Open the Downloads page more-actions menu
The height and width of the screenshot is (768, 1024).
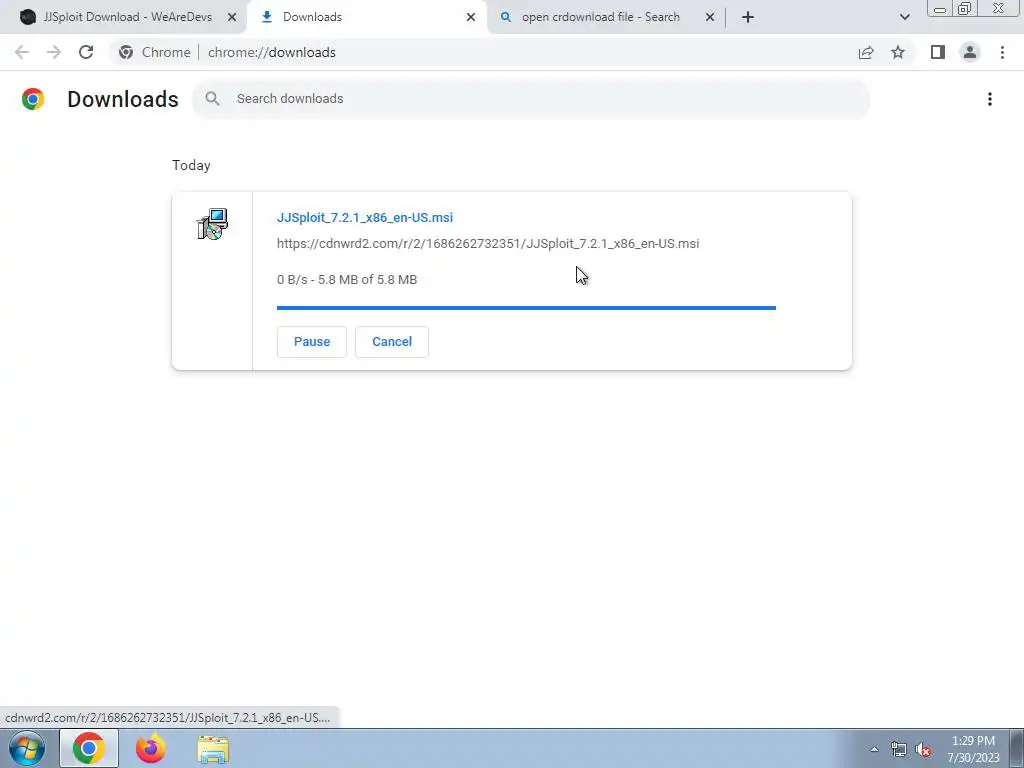[x=989, y=99]
